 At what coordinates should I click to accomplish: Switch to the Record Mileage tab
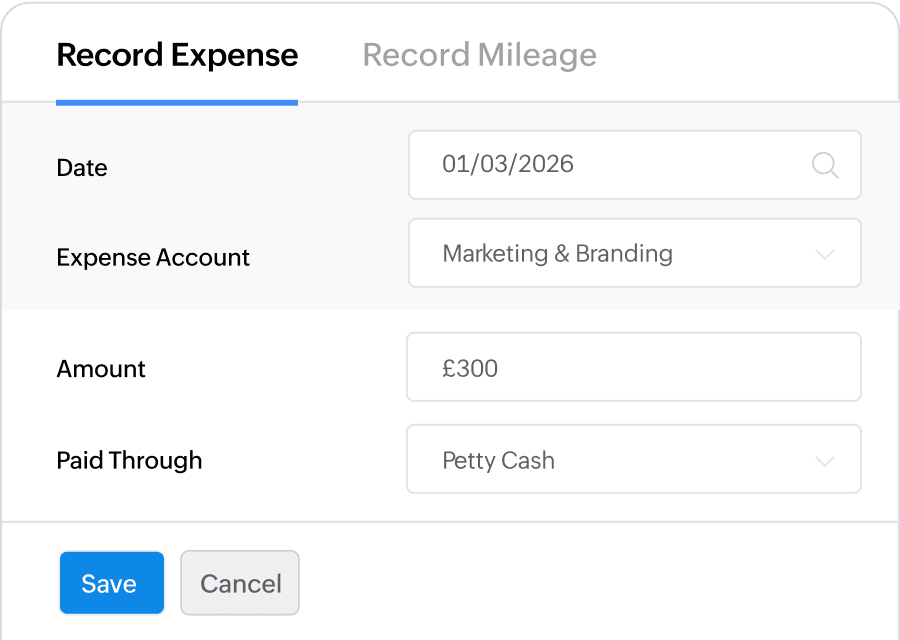pos(479,56)
